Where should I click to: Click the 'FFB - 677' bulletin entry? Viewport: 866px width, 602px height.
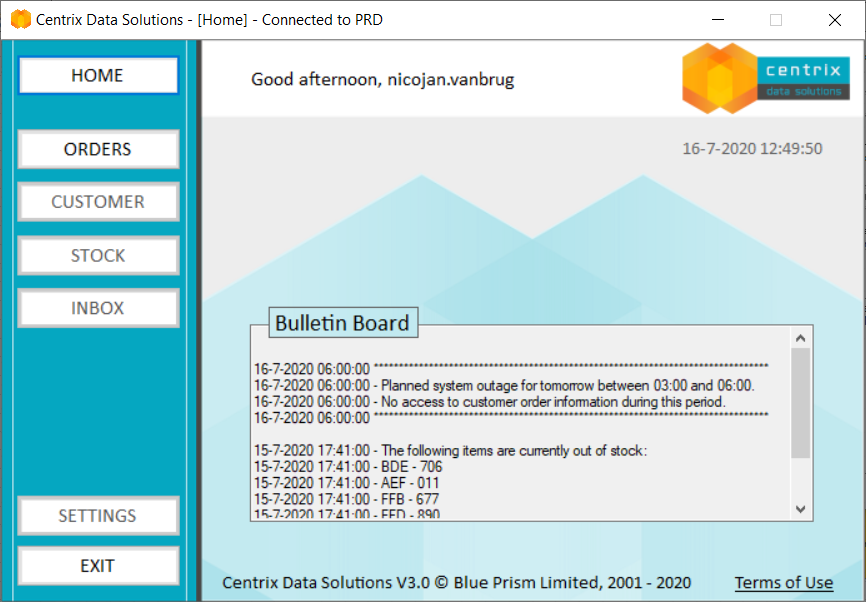pyautogui.click(x=346, y=499)
